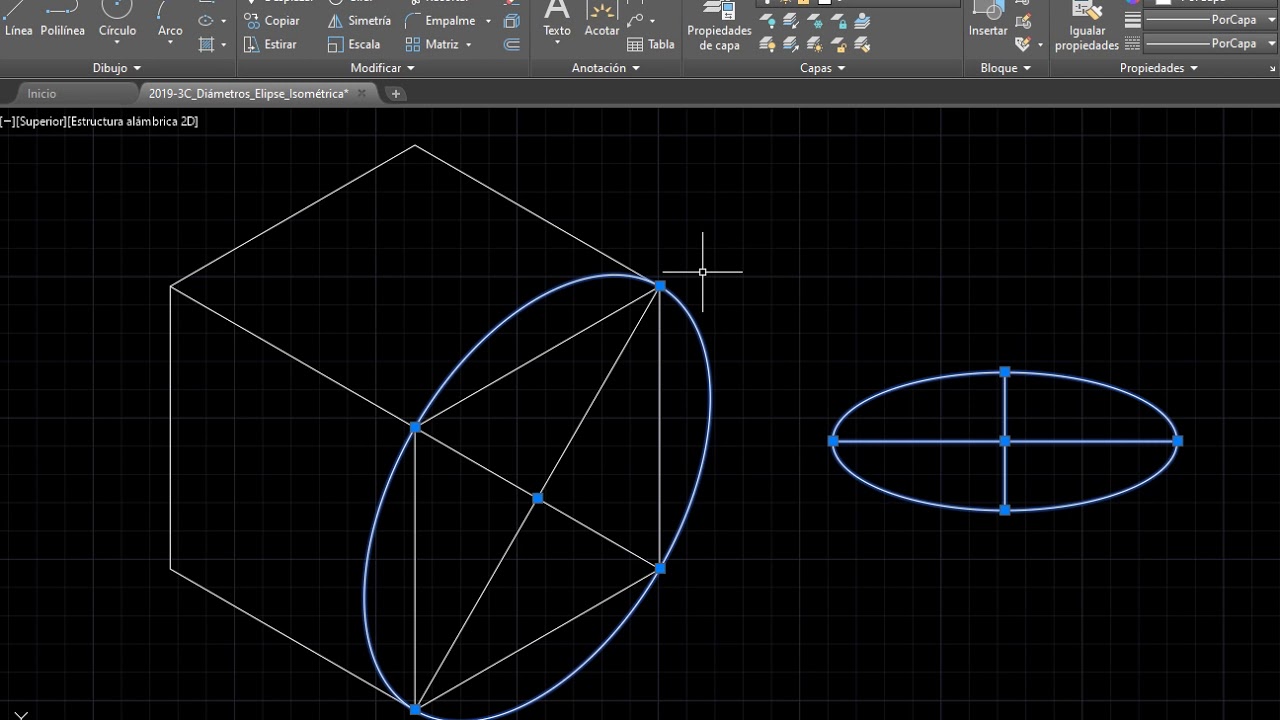The width and height of the screenshot is (1280, 720).
Task: Click the top grip of the small ellipse
Action: (x=1005, y=372)
